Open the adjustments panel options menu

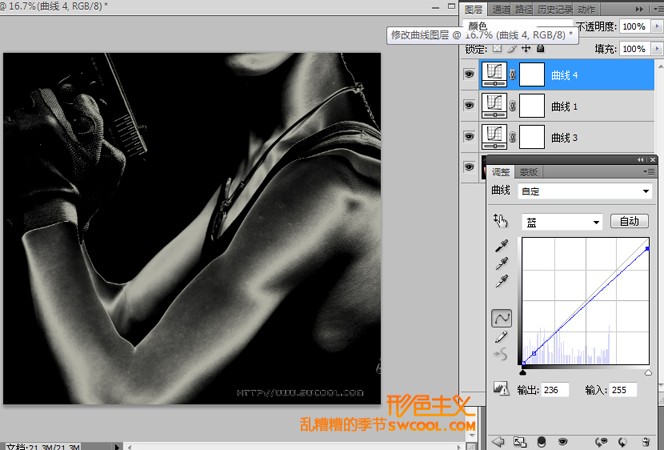coord(649,172)
